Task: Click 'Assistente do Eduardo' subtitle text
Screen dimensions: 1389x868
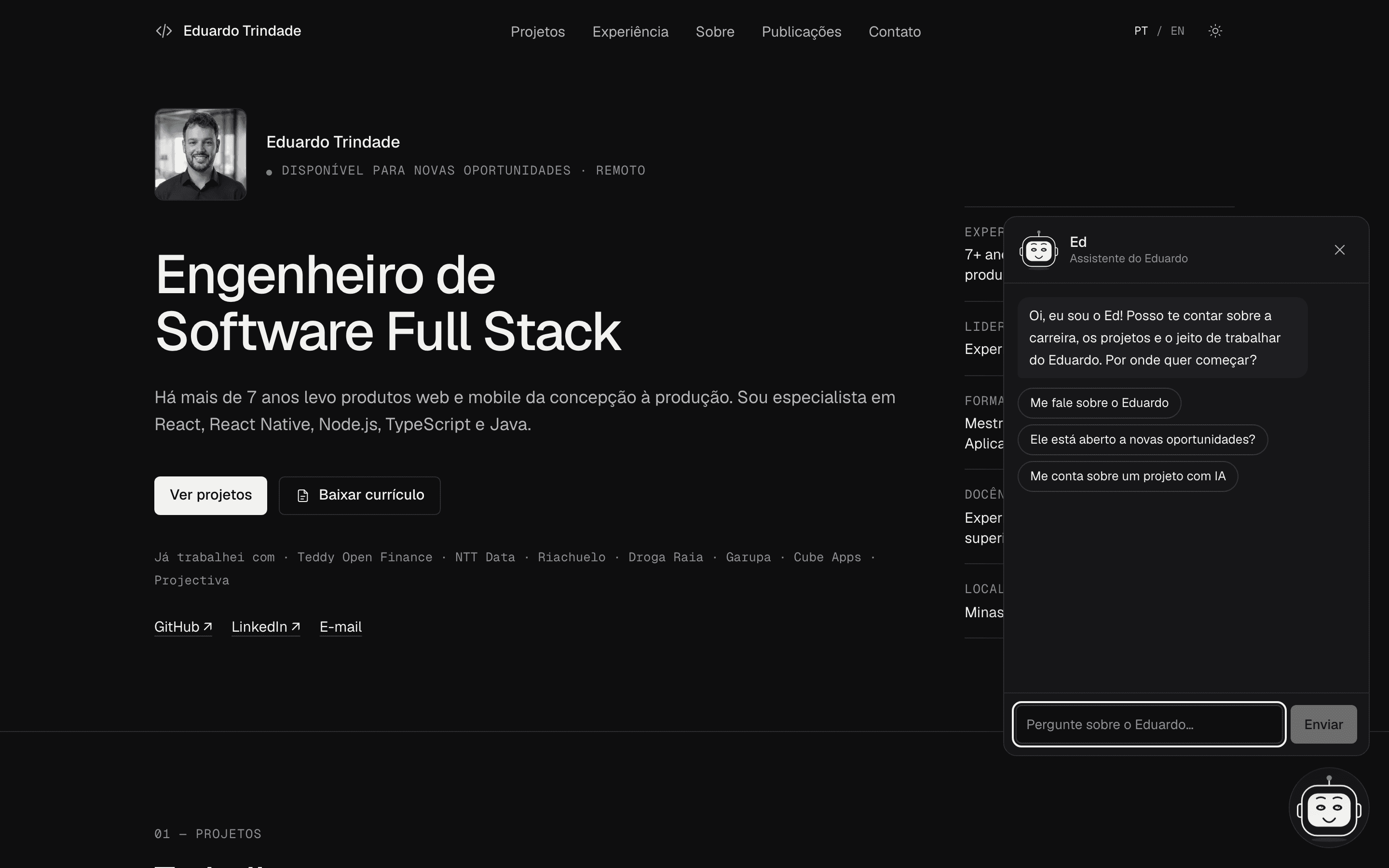Action: (x=1129, y=259)
